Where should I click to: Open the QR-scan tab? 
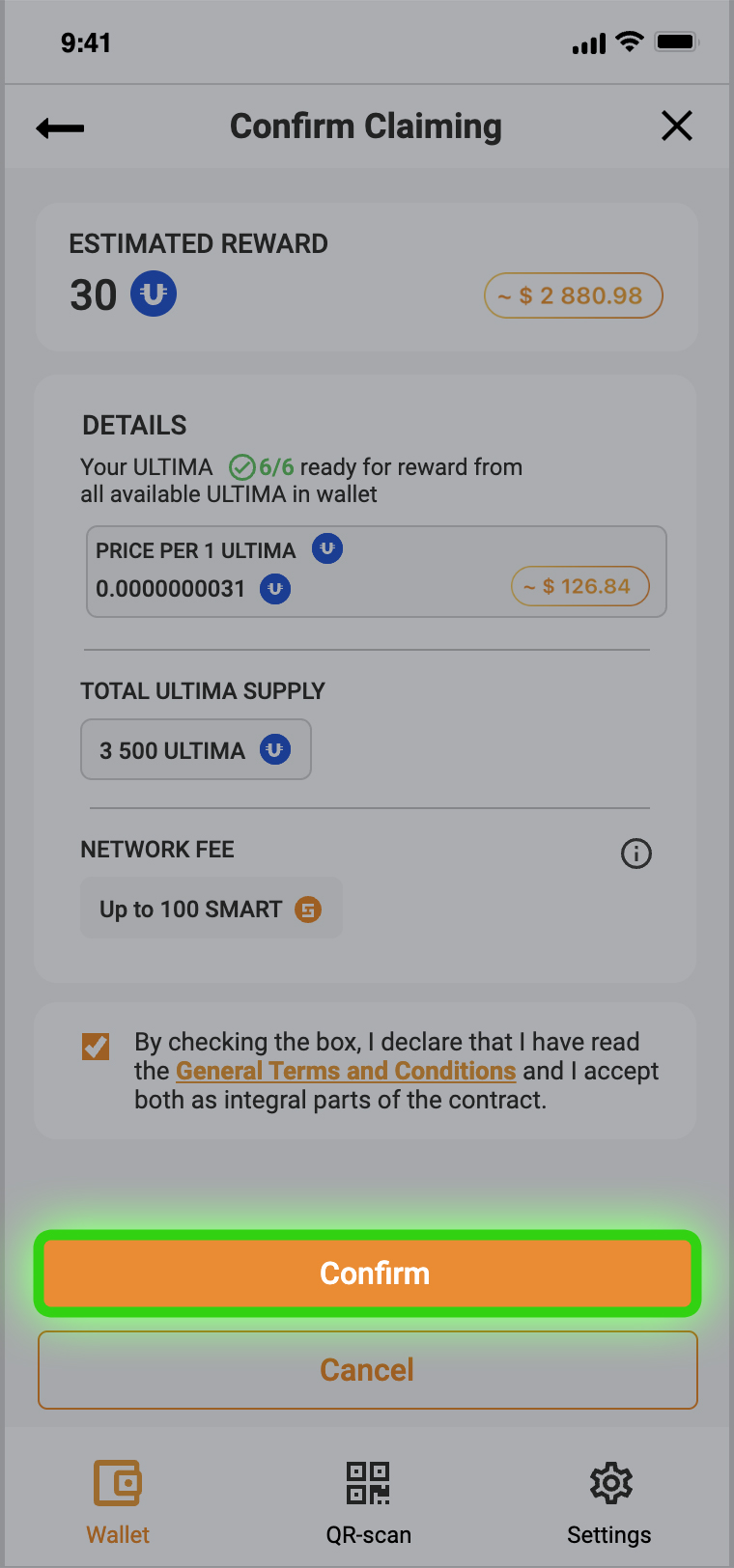[x=368, y=1501]
